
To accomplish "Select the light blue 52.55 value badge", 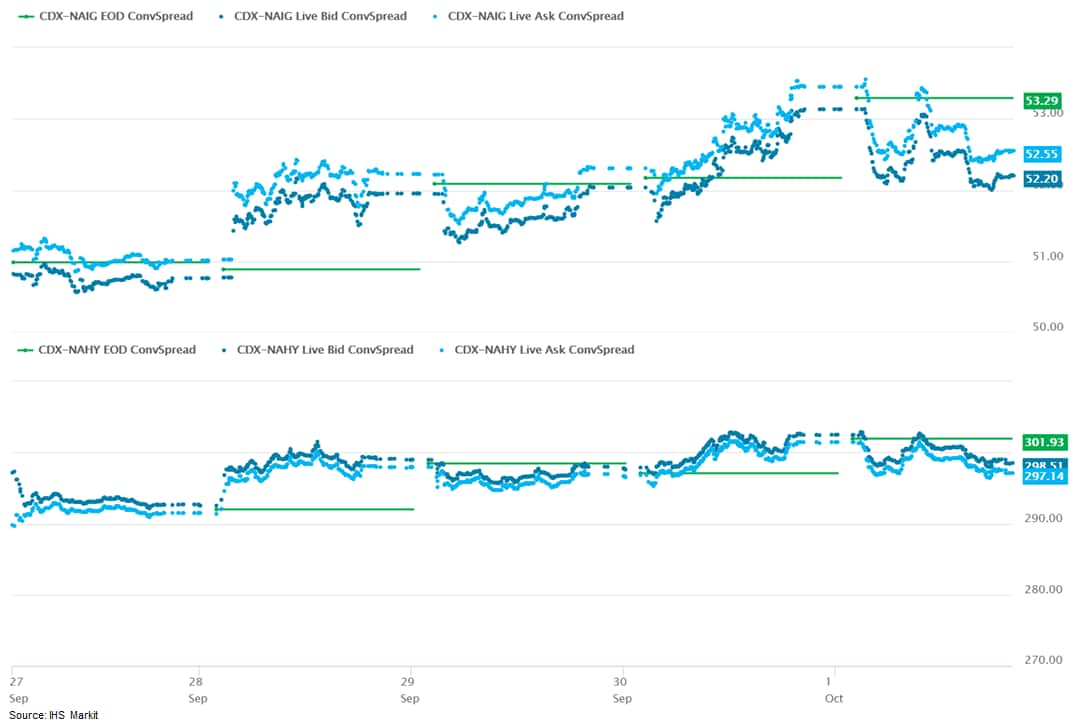I will point(1041,154).
